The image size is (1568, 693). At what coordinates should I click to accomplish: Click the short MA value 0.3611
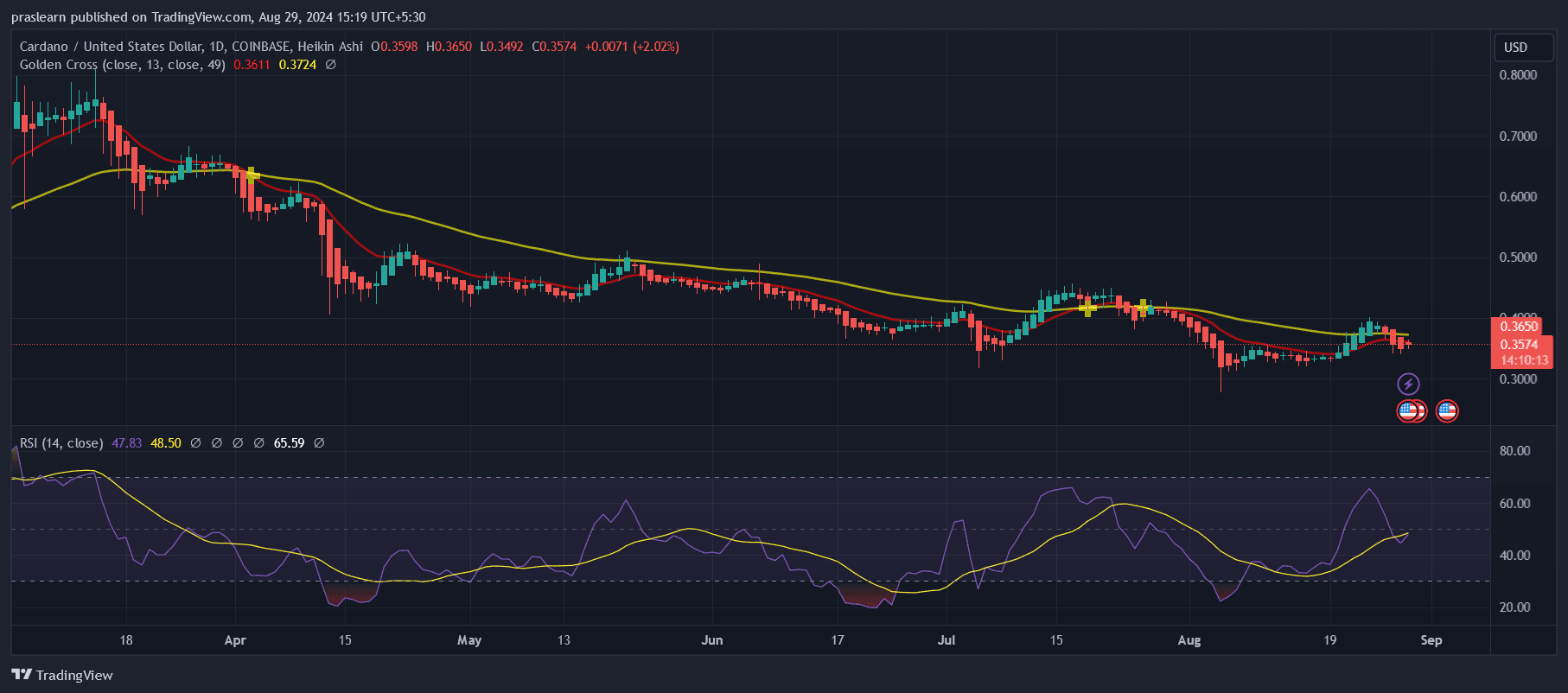[252, 65]
